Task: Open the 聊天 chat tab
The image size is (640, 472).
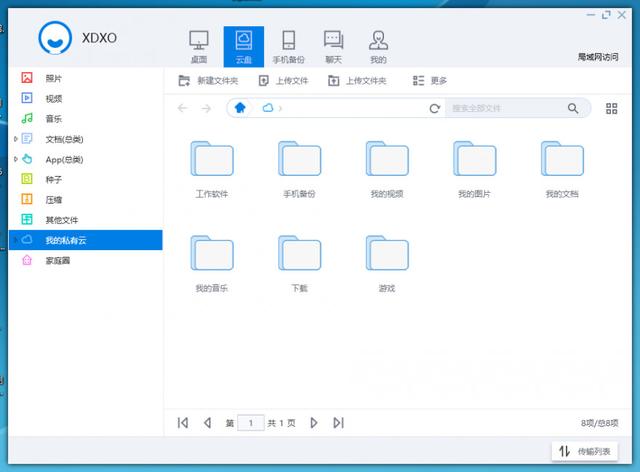Action: [333, 47]
